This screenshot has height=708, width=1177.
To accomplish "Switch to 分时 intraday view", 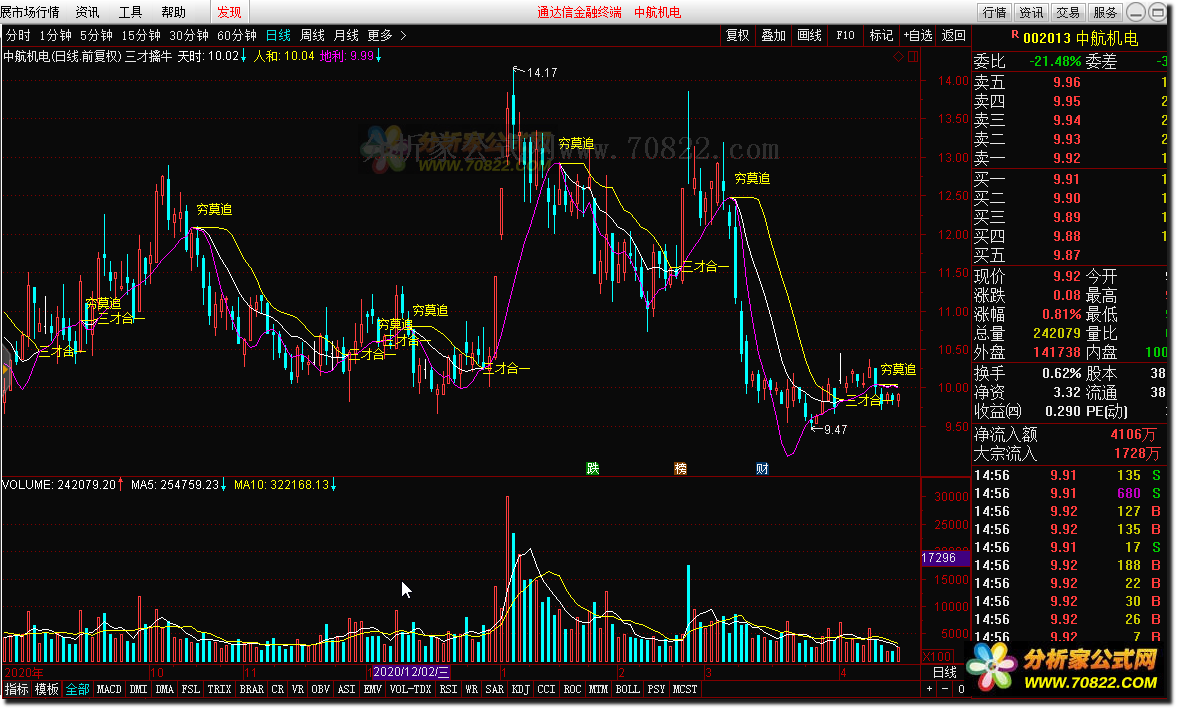I will click(18, 35).
